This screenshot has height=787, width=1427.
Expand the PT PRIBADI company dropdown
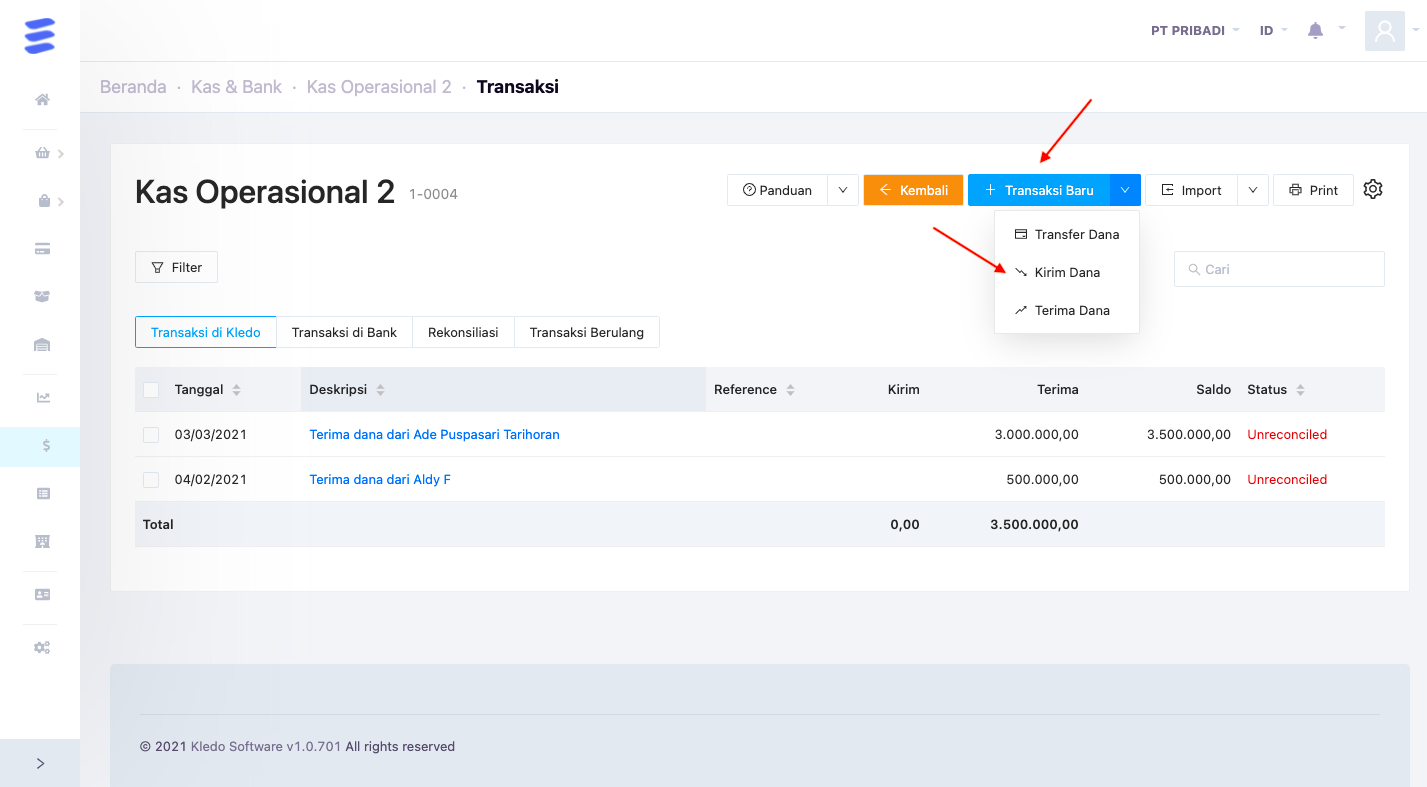(1195, 30)
